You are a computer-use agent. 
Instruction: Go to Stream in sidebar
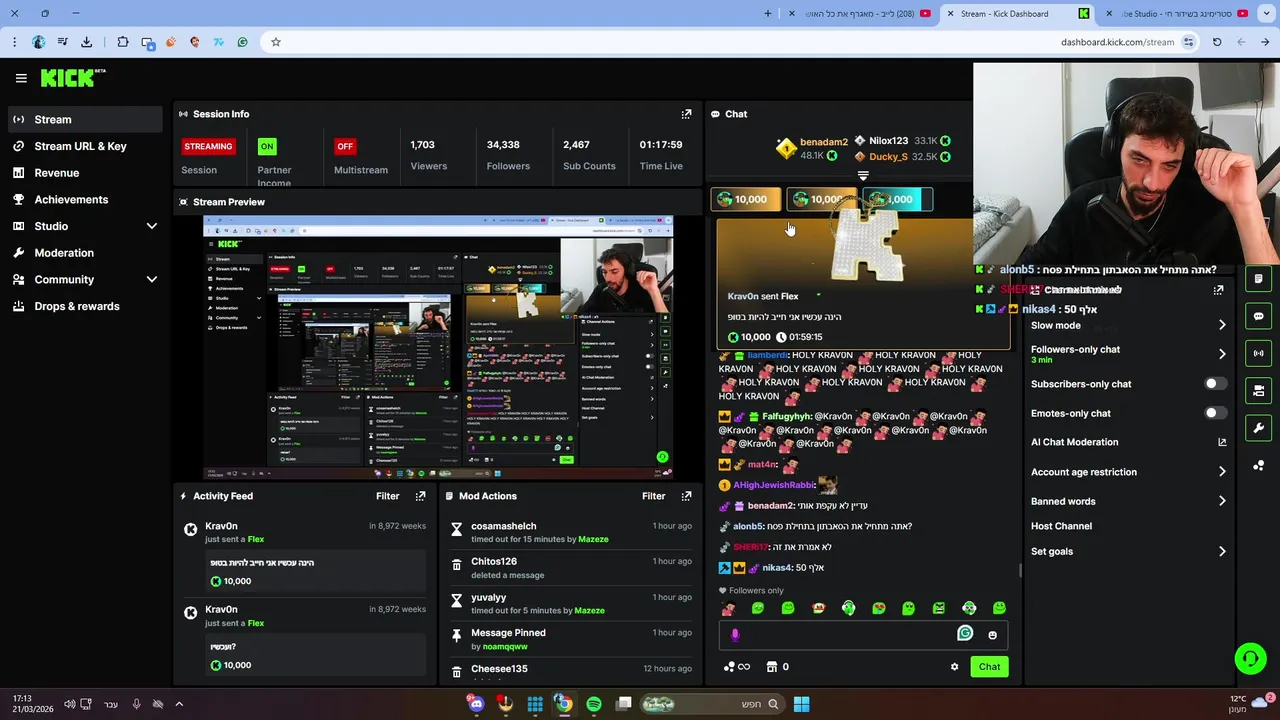85,119
